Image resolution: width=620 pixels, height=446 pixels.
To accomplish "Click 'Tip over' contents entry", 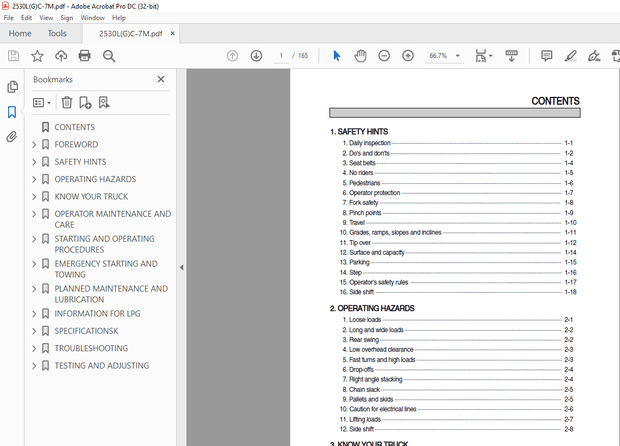I will pos(360,243).
